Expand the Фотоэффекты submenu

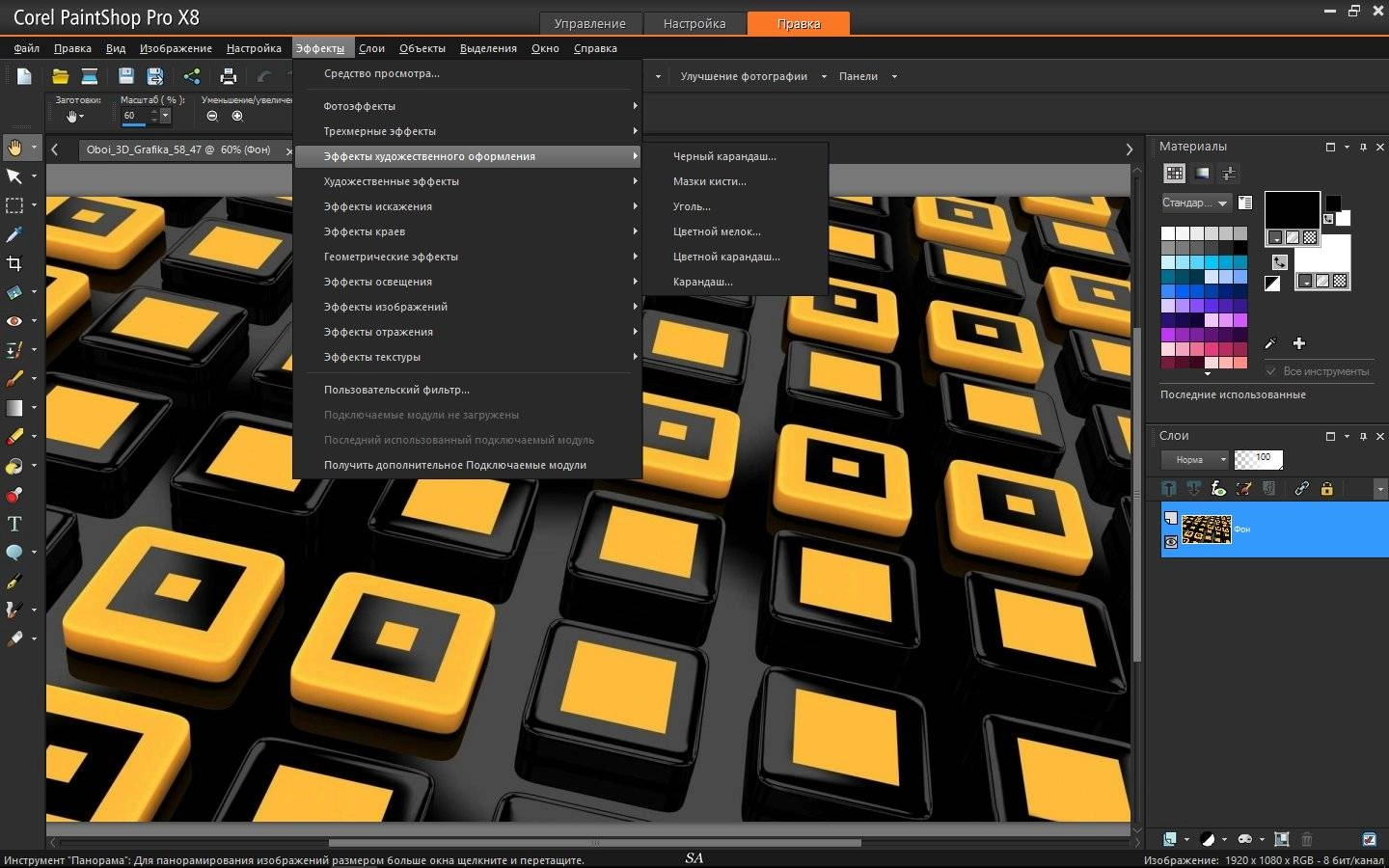pos(468,106)
